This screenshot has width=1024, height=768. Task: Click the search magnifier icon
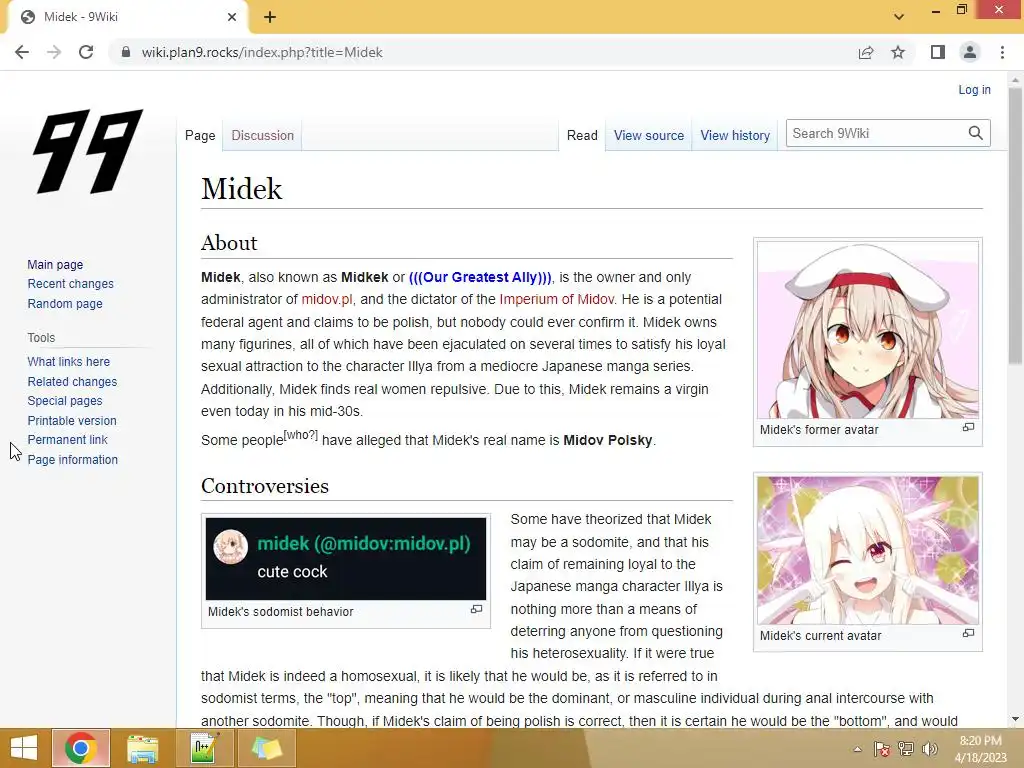(x=976, y=133)
